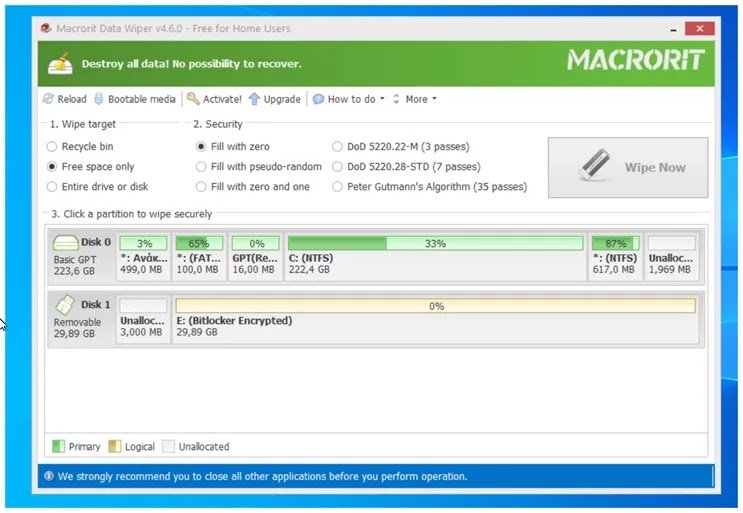Click the Wipe Now button
The image size is (743, 513).
pos(628,167)
